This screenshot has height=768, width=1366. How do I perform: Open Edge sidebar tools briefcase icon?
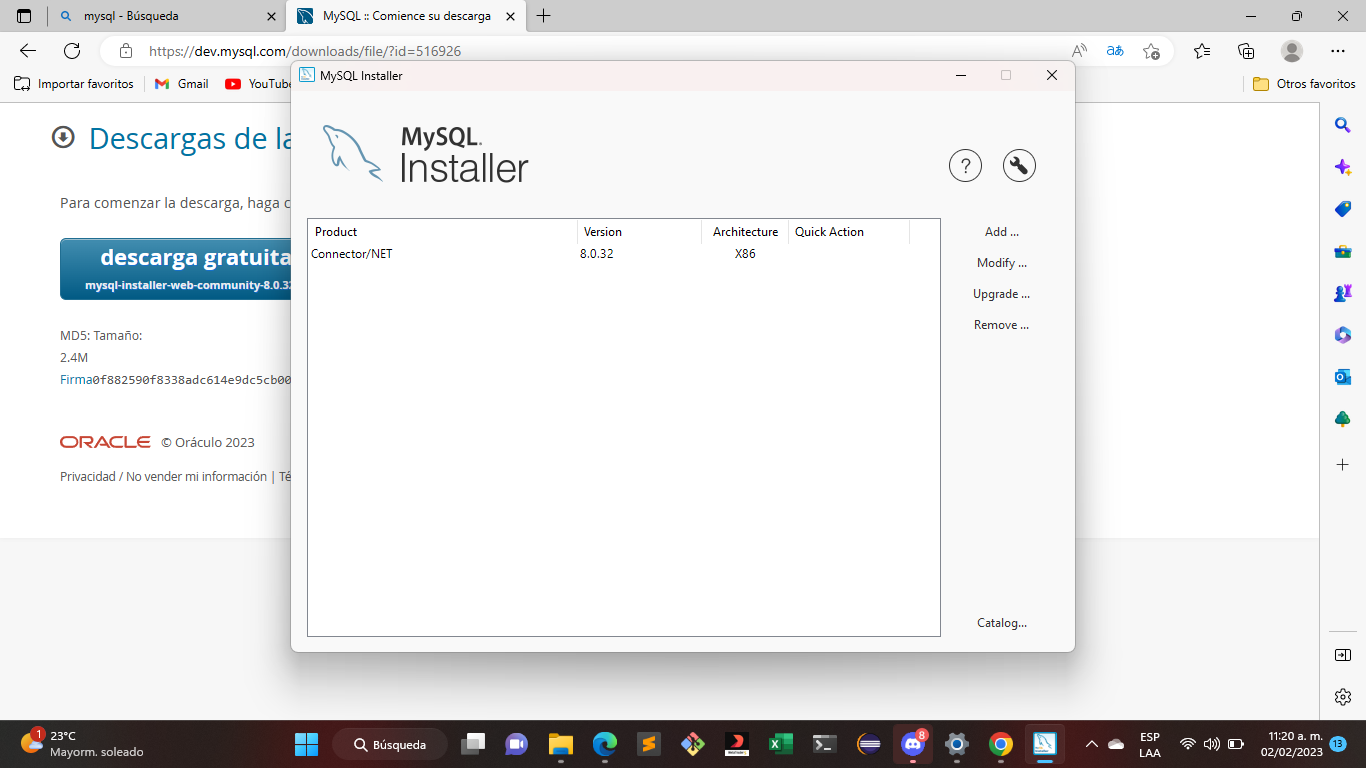[x=1343, y=251]
